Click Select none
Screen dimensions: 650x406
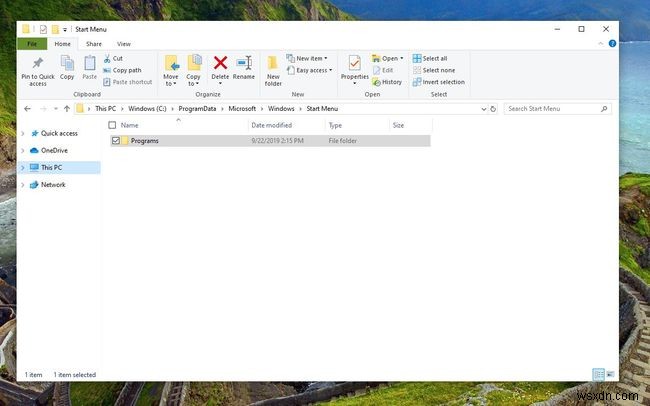point(434,70)
